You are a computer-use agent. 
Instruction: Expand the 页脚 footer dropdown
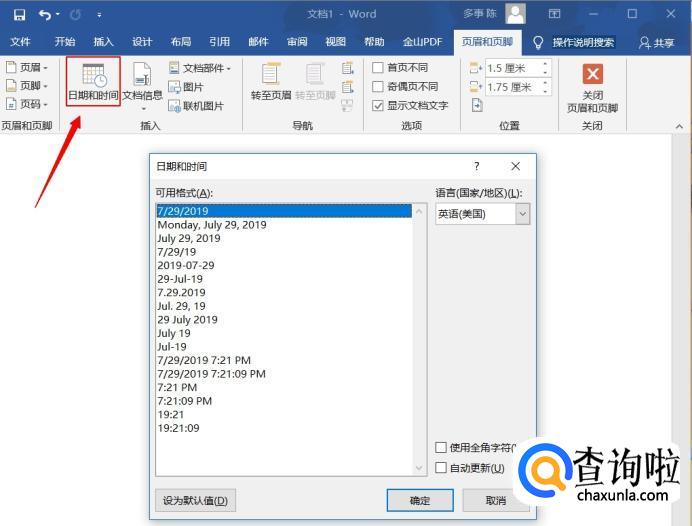(27, 86)
